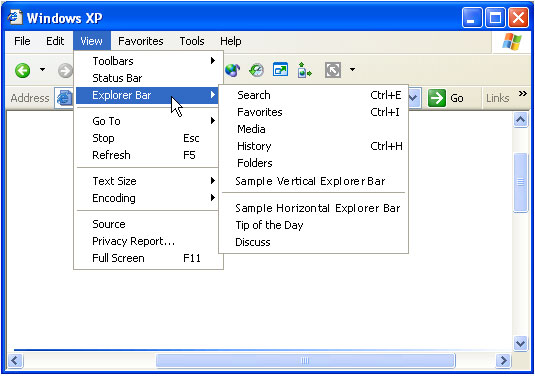Screen dimensions: 535x376
Task: Choose Full Screen in View menu
Action: point(146,258)
